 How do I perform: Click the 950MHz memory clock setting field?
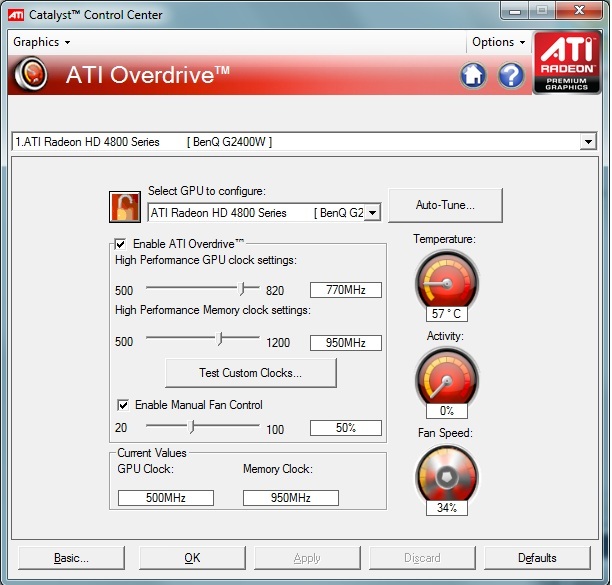pyautogui.click(x=346, y=343)
